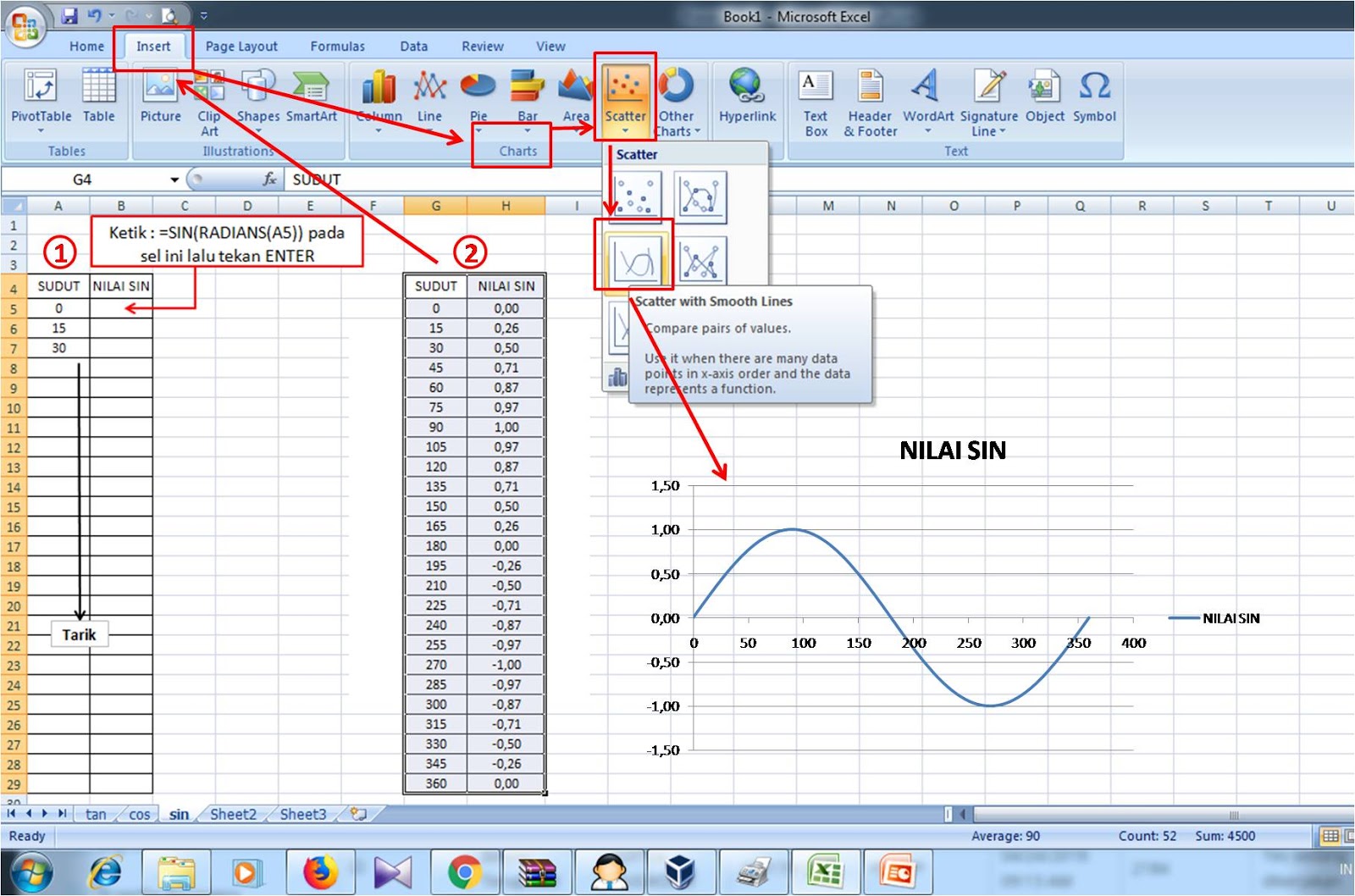Jump to the last sheet tab
This screenshot has height=896, width=1355.
[x=62, y=814]
